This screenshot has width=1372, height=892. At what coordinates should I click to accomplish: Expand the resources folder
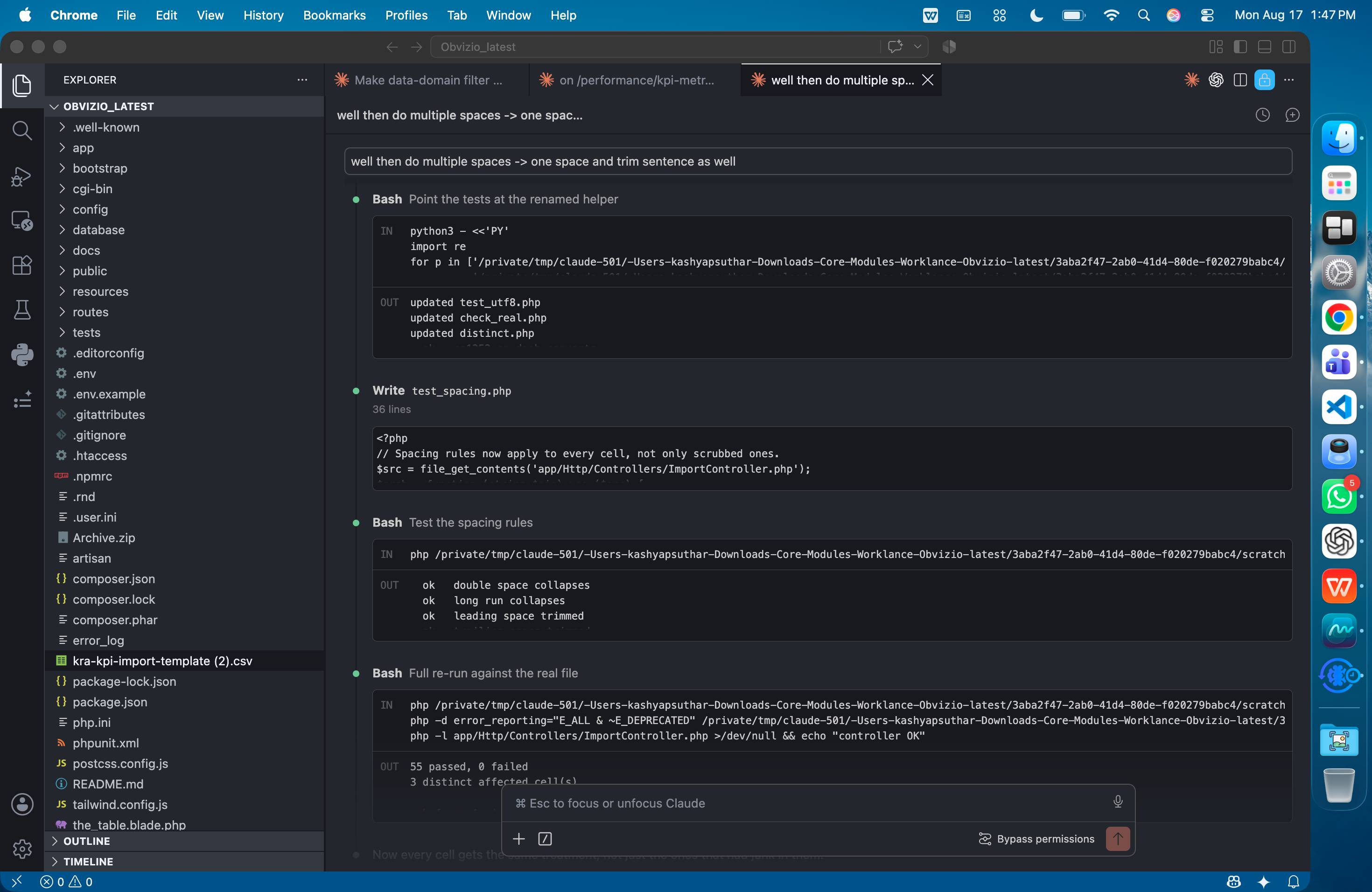click(x=100, y=292)
